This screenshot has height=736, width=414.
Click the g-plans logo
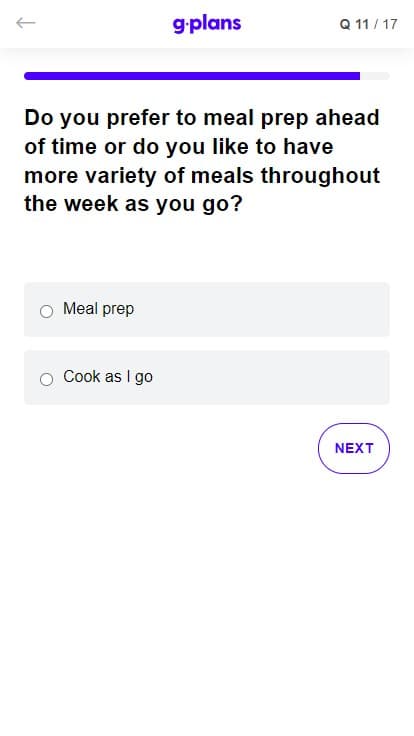207,24
